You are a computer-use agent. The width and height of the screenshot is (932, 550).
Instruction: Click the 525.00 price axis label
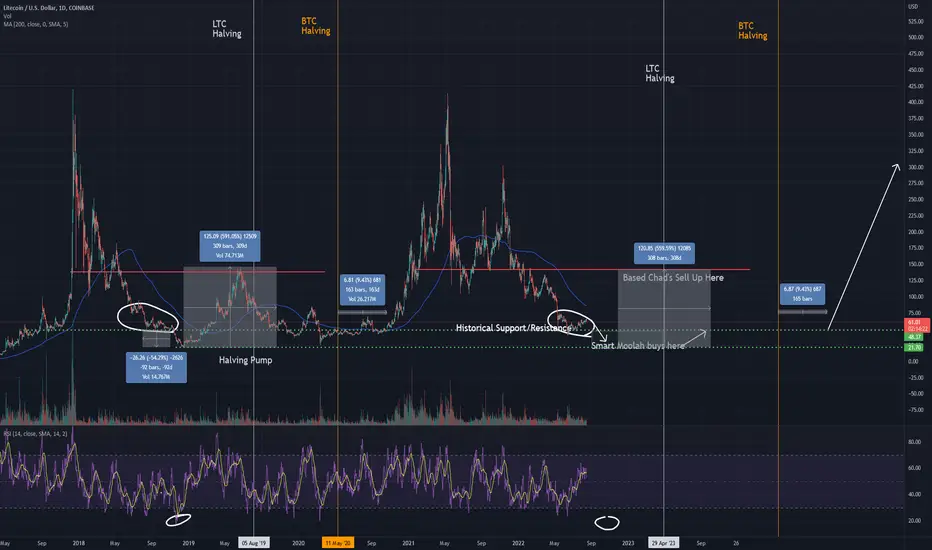(916, 21)
